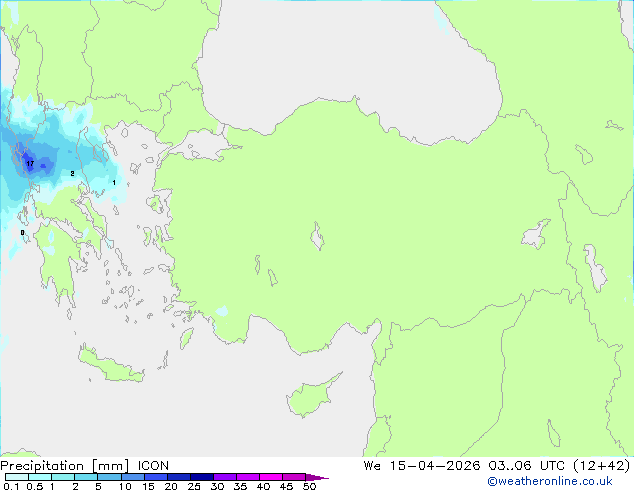Click the 20–25 mm legend color box
The width and height of the screenshot is (634, 490).
coord(179,477)
